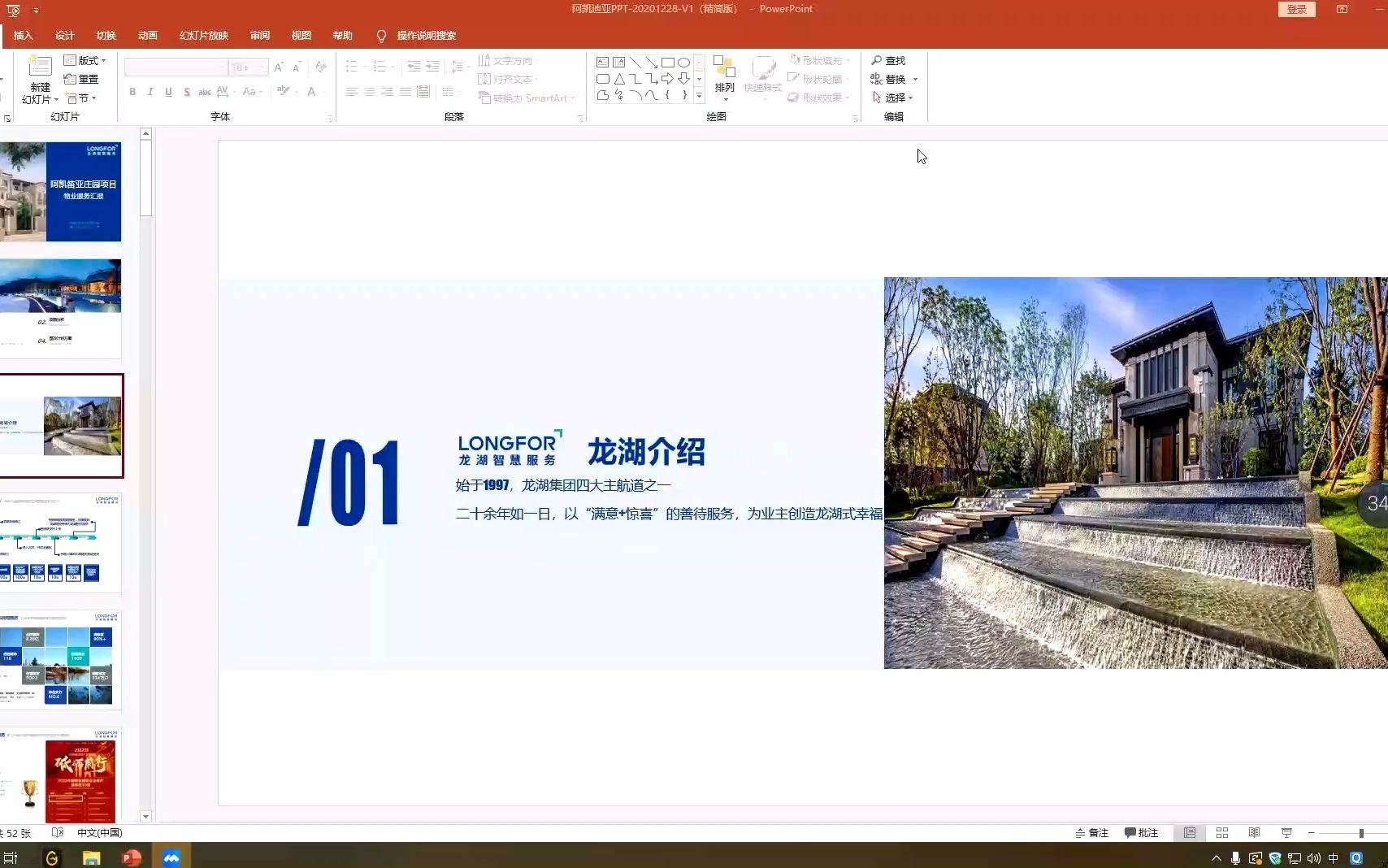
Task: Toggle Normal view in status bar
Action: pos(1190,832)
